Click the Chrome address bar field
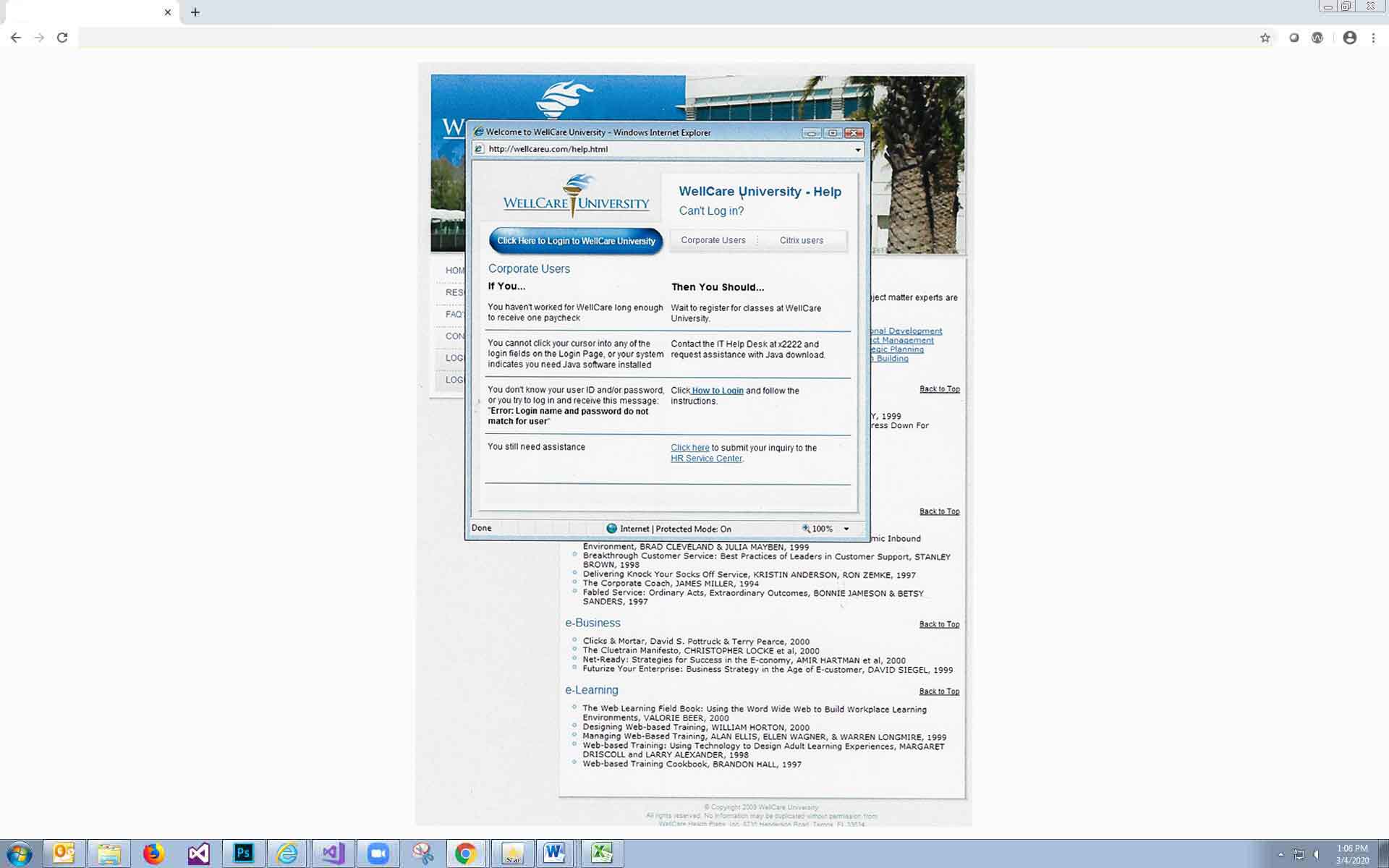The width and height of the screenshot is (1389, 868). [x=651, y=38]
